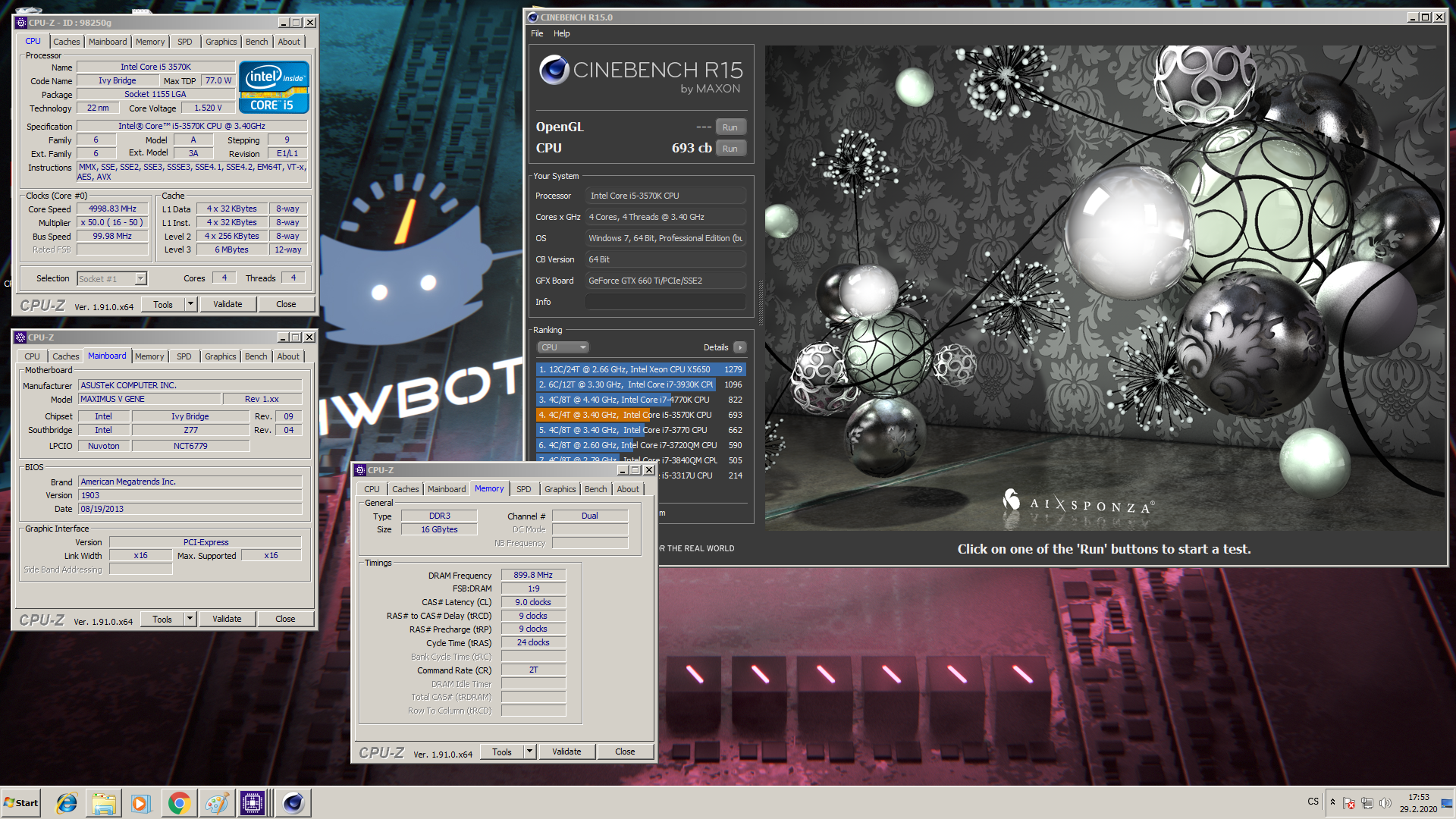
Task: Open Paint application from taskbar
Action: [216, 803]
